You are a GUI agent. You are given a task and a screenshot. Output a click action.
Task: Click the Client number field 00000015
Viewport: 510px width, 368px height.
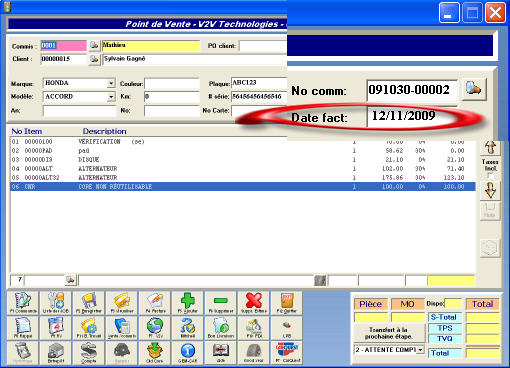63,59
